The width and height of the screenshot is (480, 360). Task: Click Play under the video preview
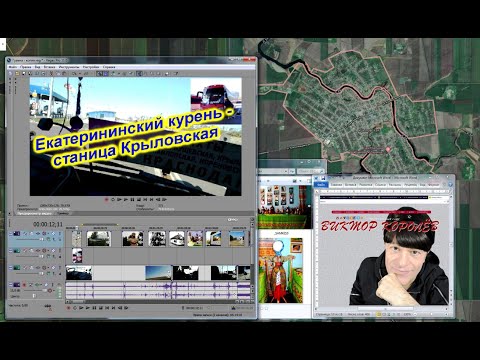pyautogui.click(x=126, y=199)
